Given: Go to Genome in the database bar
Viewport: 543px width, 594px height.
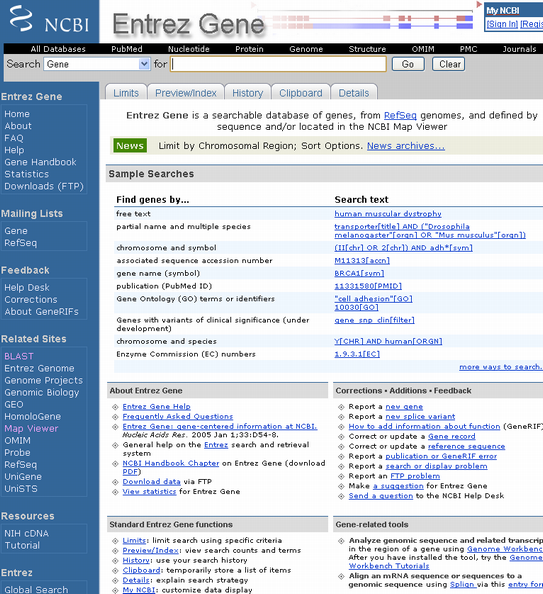Looking at the screenshot, I should click(x=306, y=49).
